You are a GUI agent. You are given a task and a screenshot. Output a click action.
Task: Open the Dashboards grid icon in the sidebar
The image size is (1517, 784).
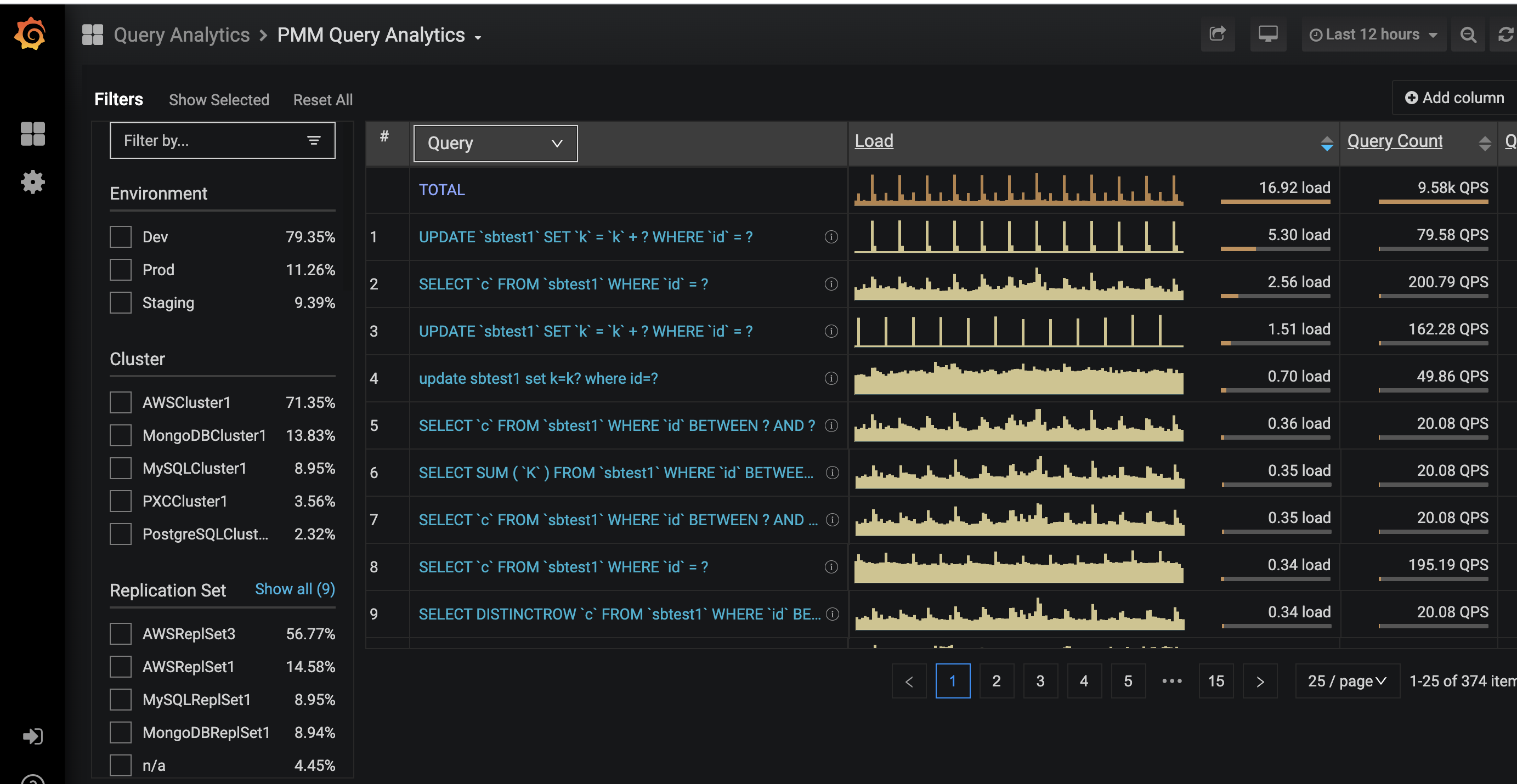click(x=32, y=134)
